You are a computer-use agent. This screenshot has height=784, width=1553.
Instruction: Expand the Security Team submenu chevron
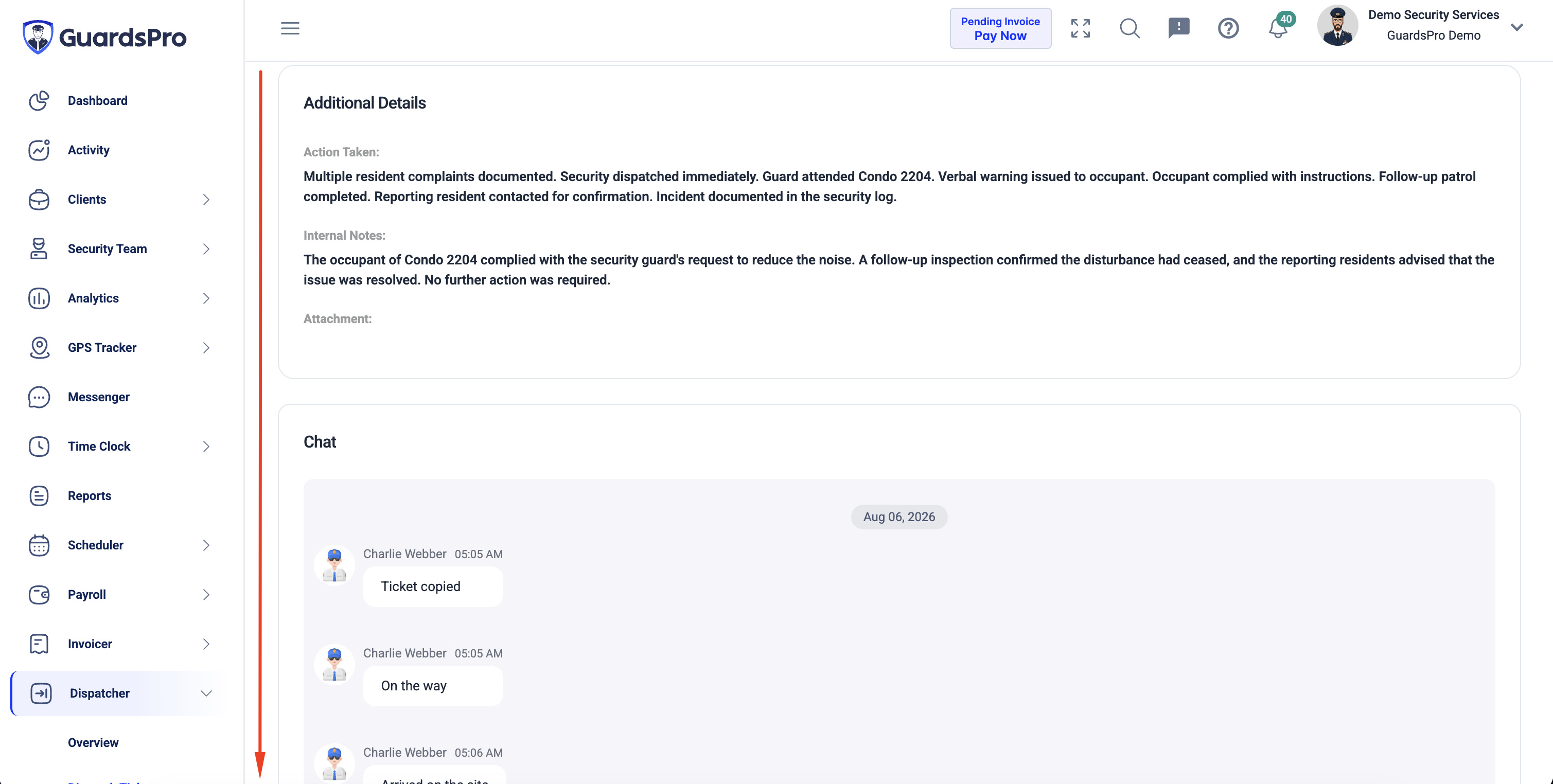206,249
